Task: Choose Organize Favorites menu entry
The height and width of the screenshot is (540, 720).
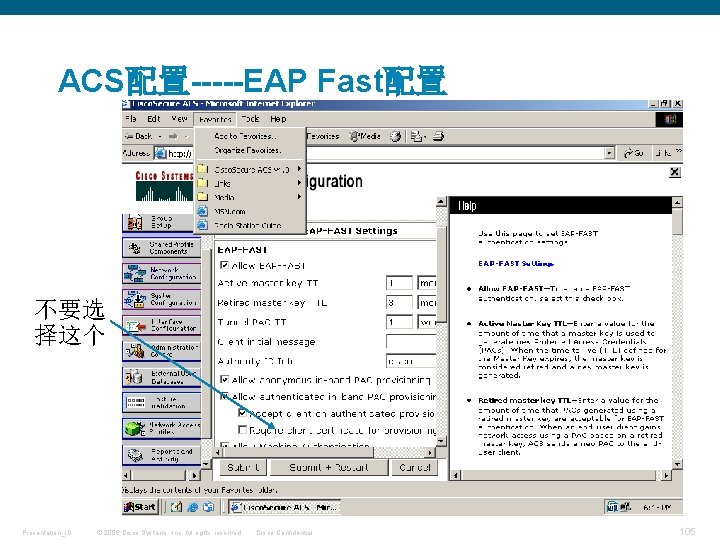Action: 250,150
